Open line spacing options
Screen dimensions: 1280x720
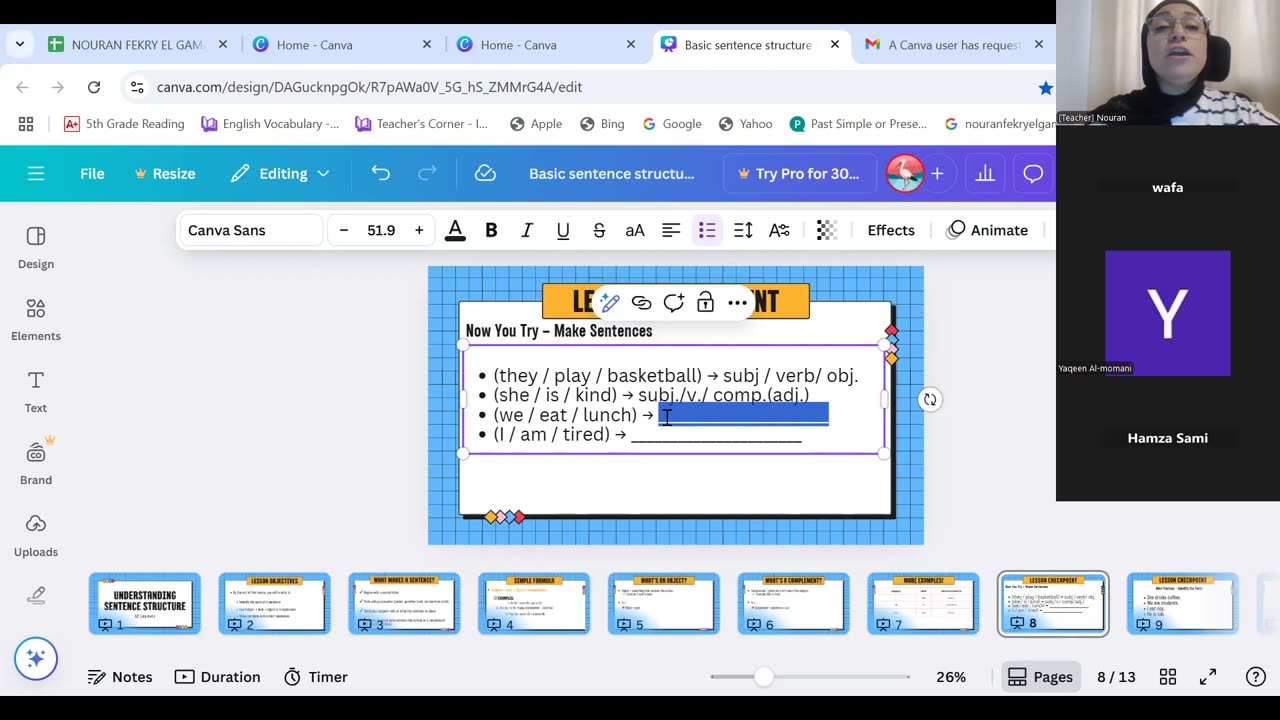click(x=743, y=230)
